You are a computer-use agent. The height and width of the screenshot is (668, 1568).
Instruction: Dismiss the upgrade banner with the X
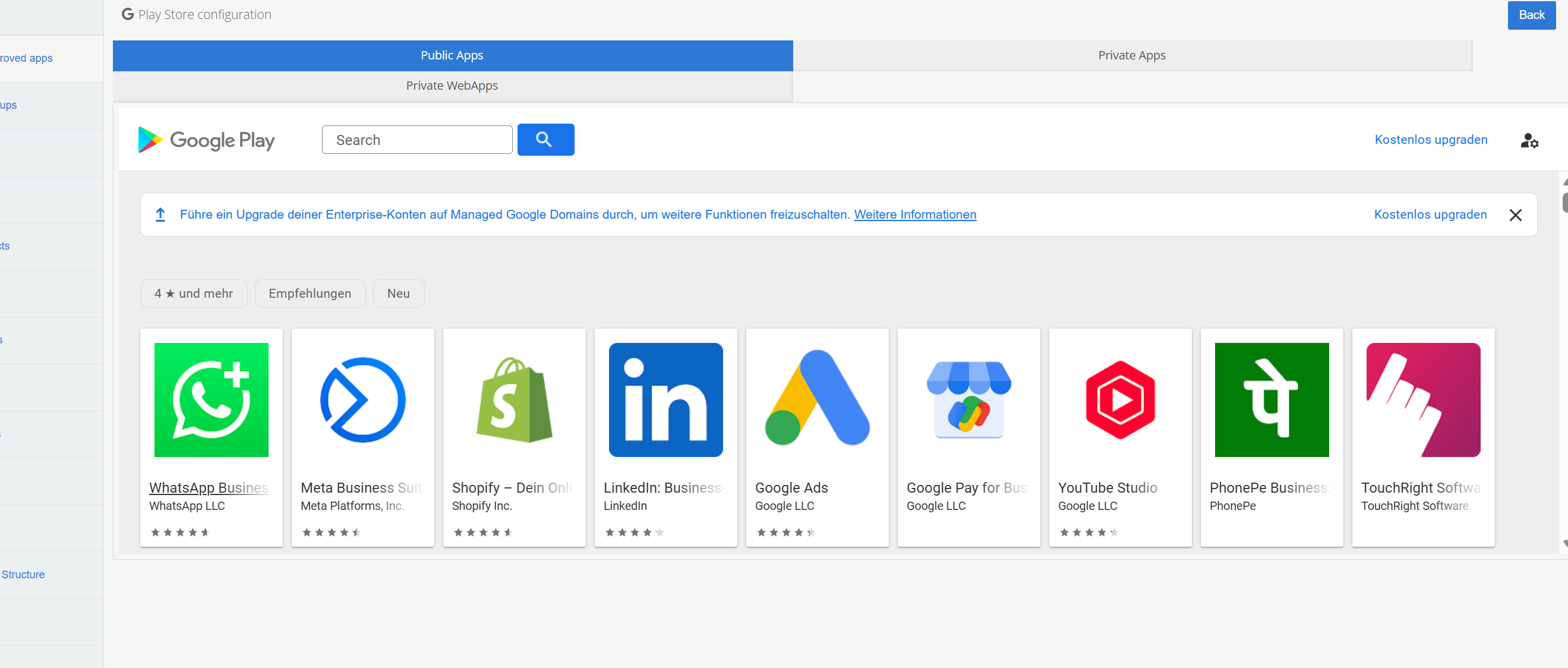click(1515, 215)
